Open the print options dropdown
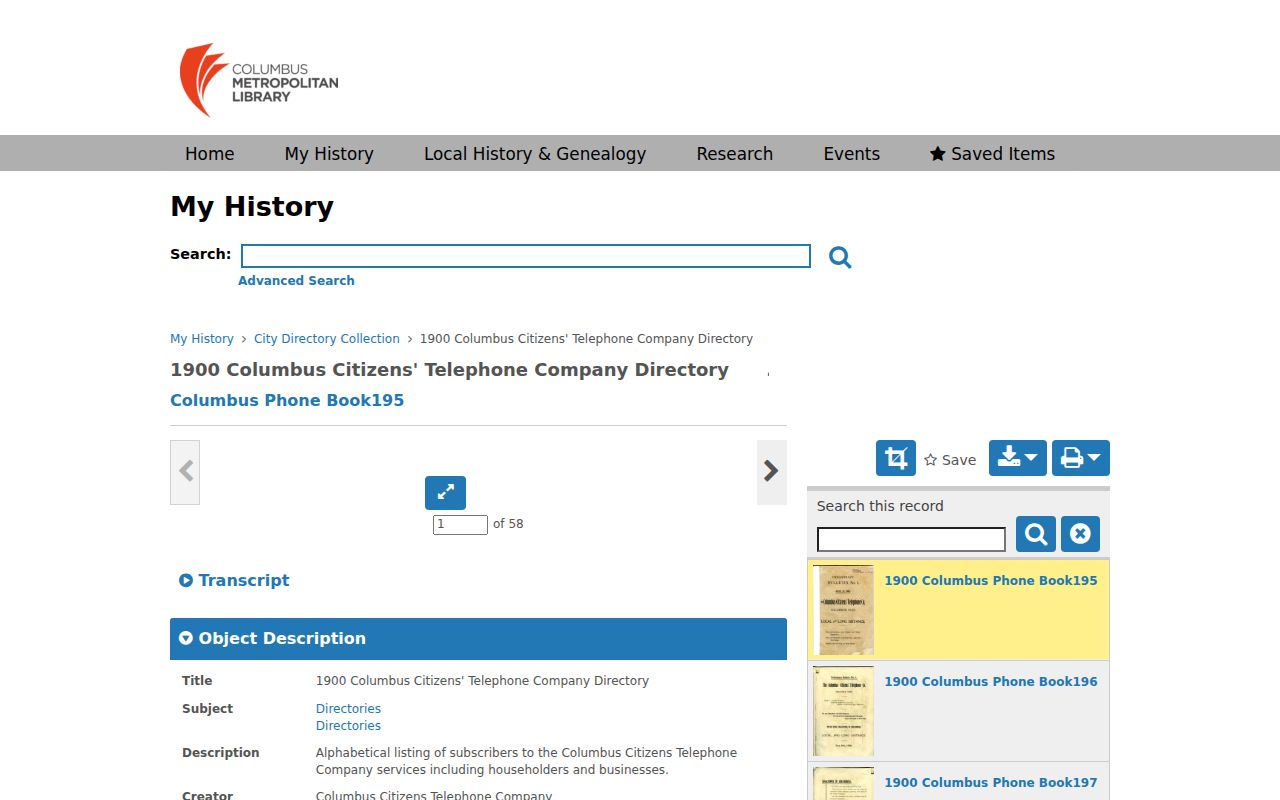This screenshot has width=1280, height=800. coord(1081,458)
